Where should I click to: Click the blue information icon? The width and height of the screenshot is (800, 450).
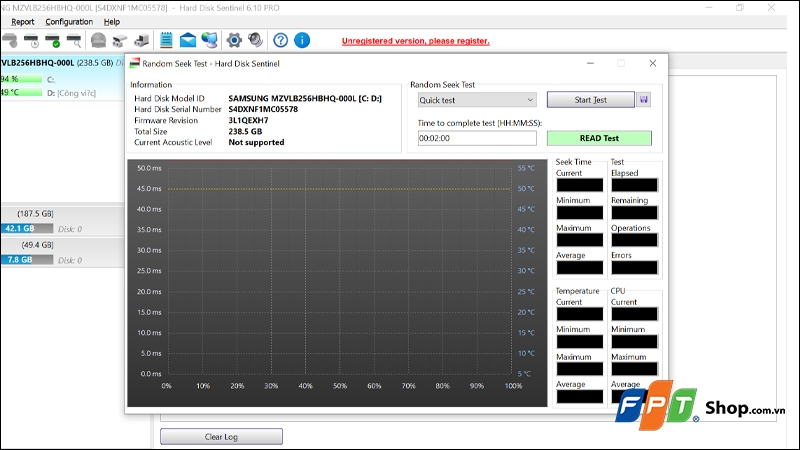click(302, 40)
